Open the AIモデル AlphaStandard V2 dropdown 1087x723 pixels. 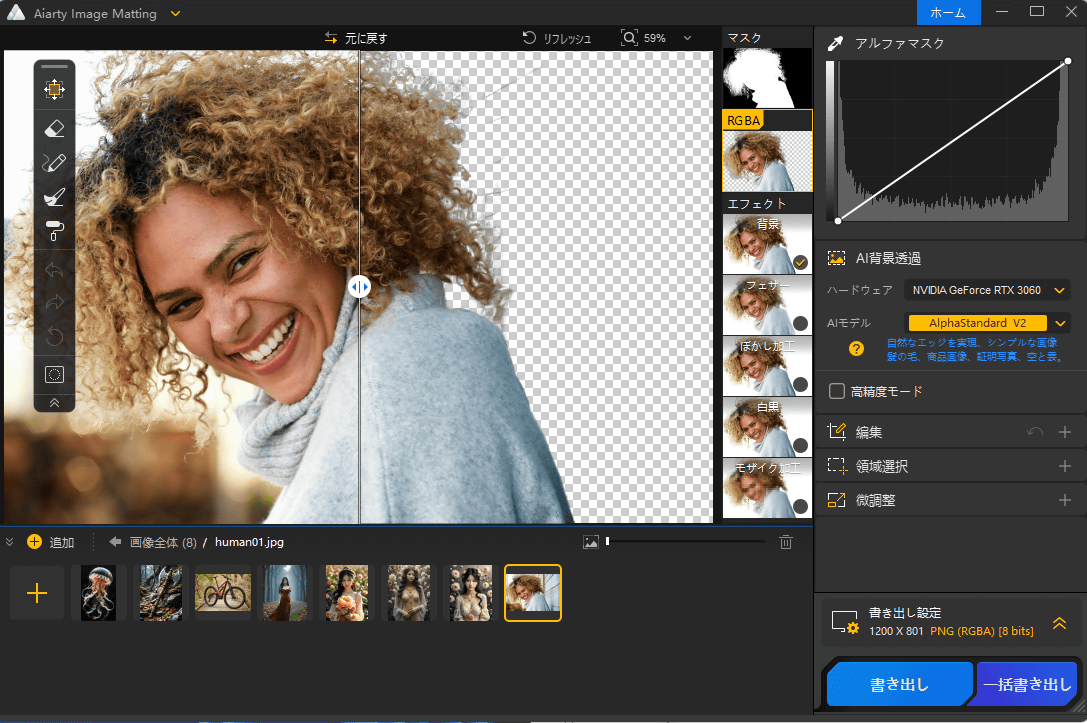[987, 323]
